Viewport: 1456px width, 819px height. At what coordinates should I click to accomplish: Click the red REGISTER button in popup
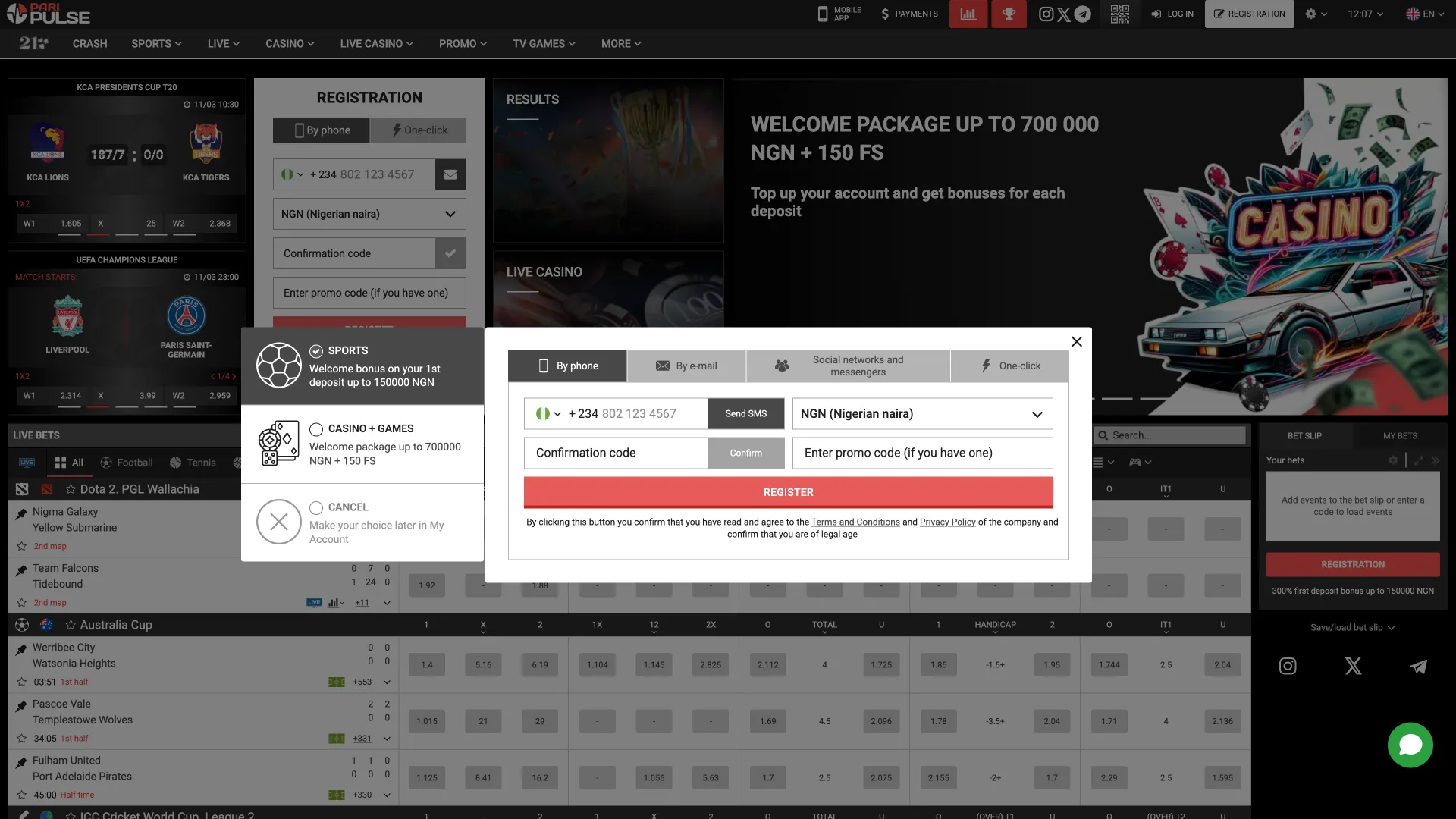tap(788, 492)
